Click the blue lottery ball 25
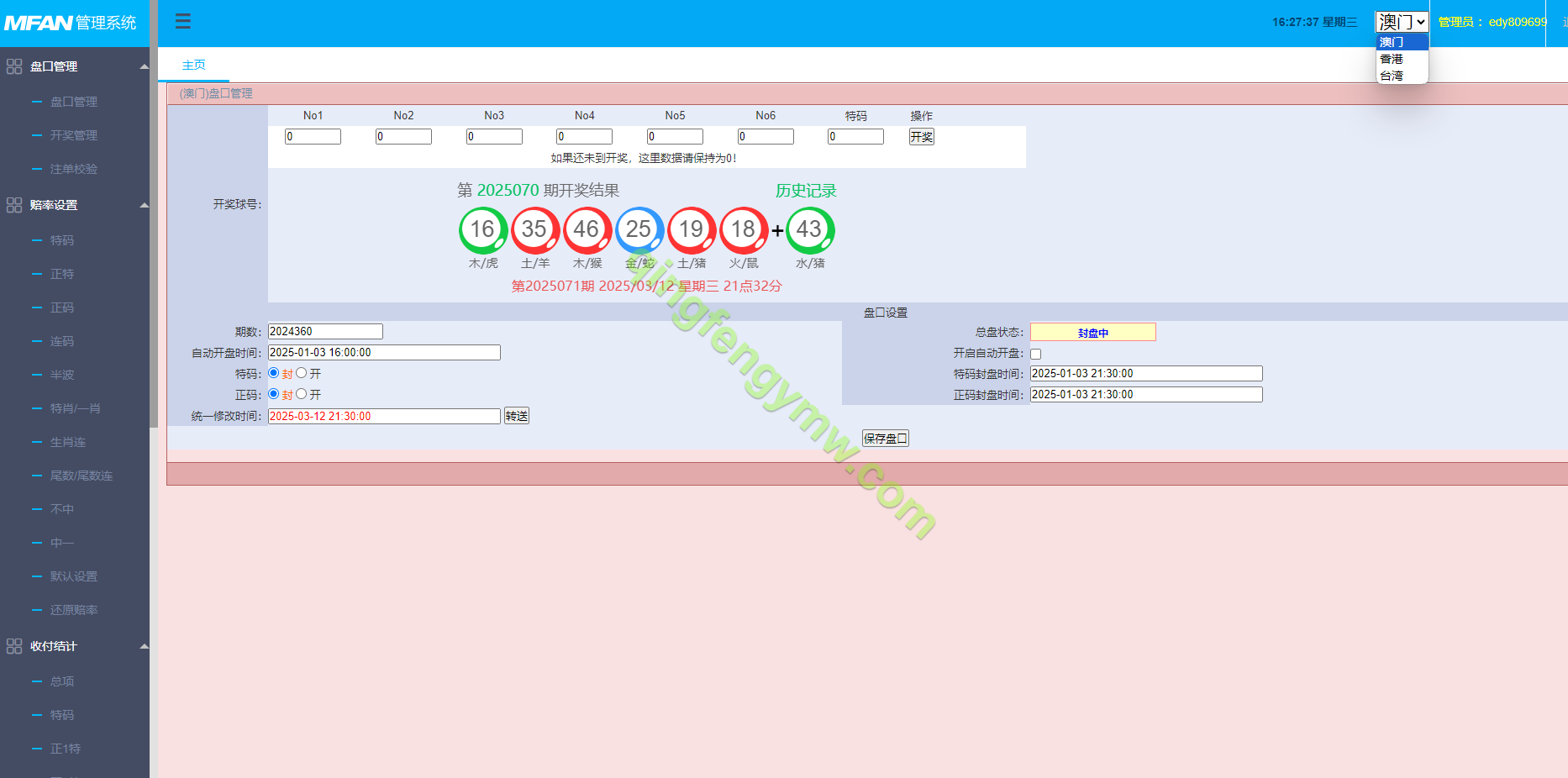 (x=639, y=229)
